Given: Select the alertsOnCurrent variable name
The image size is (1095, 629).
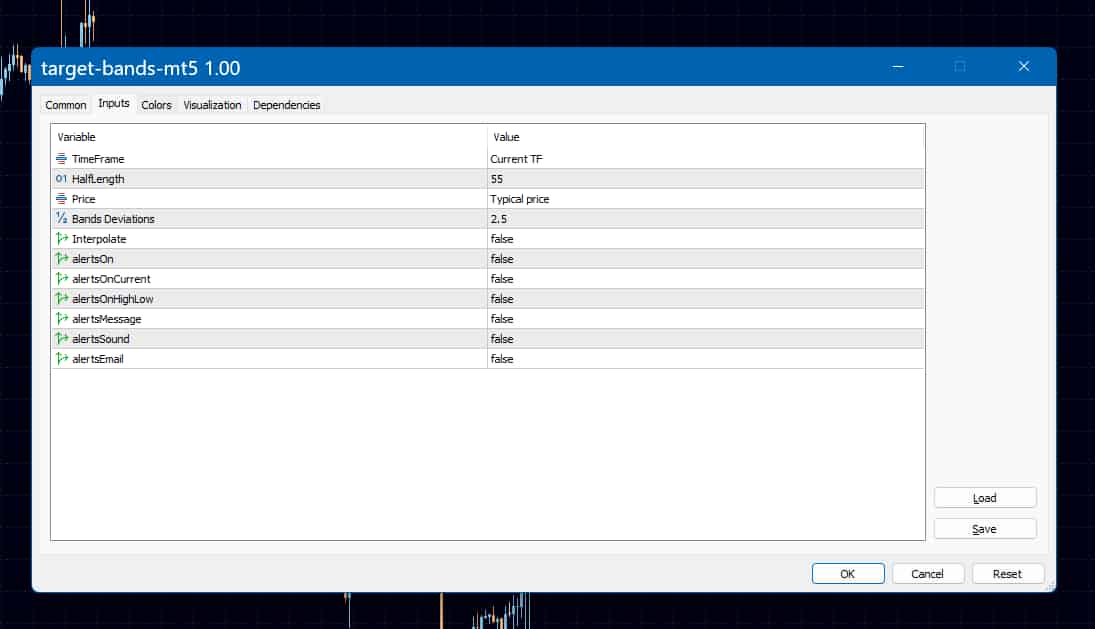Looking at the screenshot, I should tap(111, 279).
